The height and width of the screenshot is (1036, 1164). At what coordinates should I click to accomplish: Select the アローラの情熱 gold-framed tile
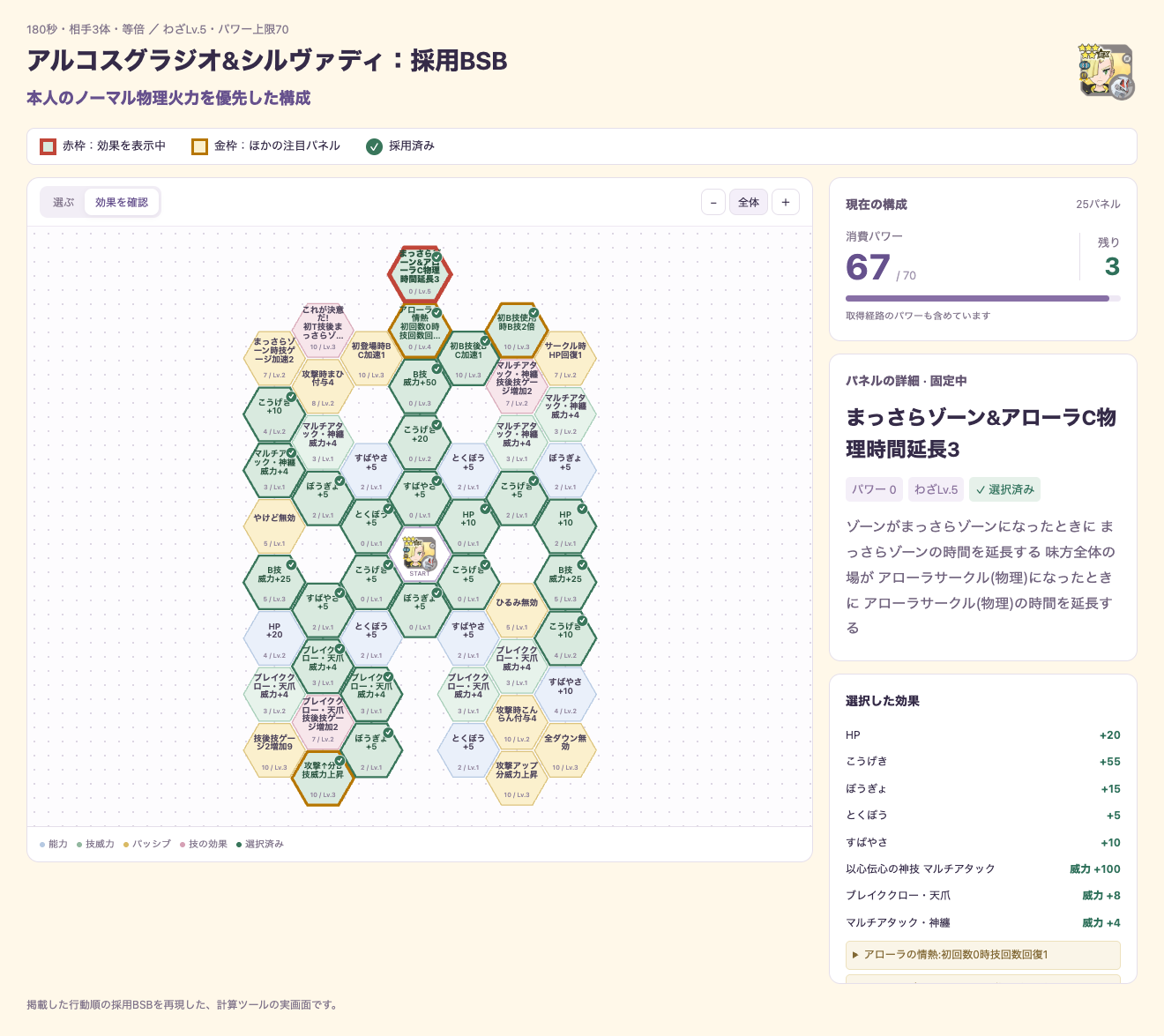[x=420, y=331]
